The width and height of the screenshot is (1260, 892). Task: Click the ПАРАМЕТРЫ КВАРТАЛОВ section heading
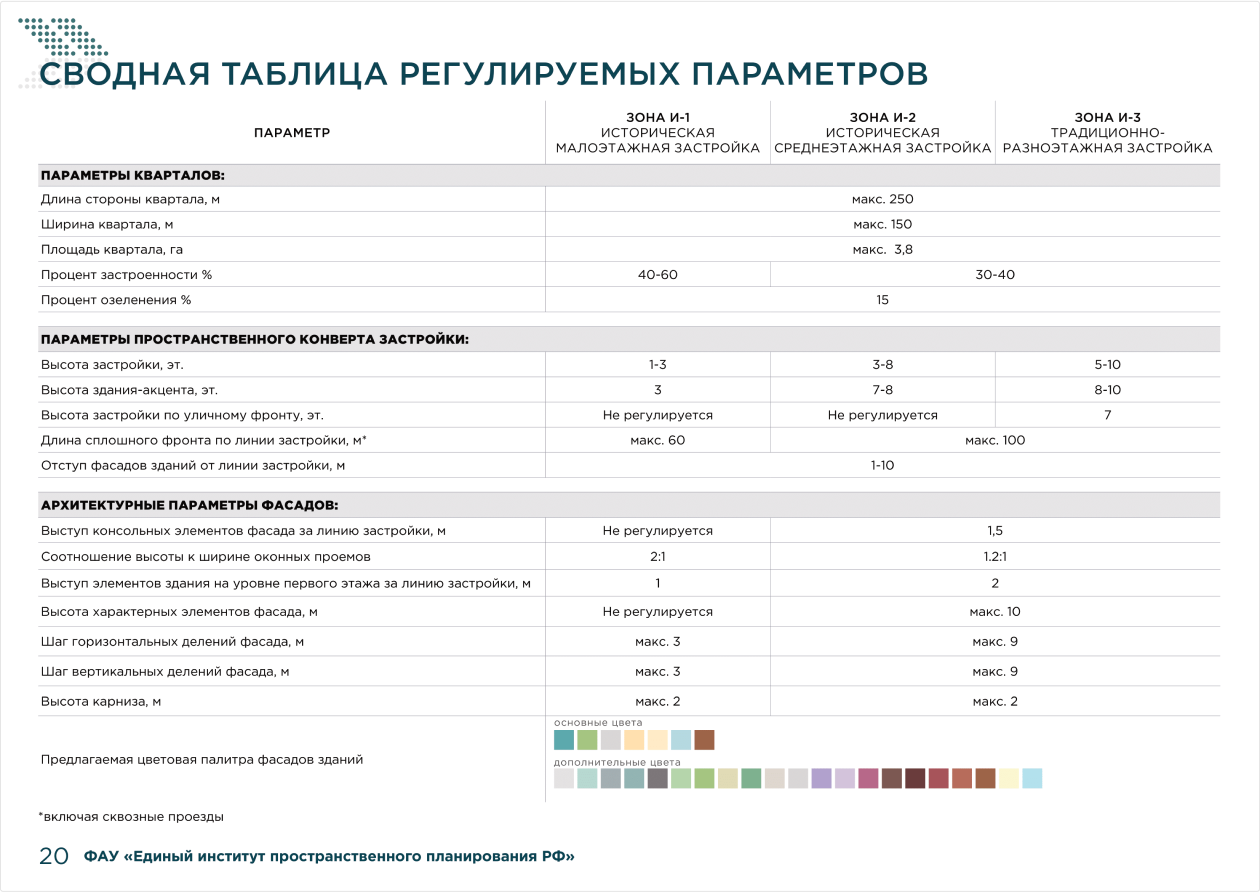pos(133,176)
